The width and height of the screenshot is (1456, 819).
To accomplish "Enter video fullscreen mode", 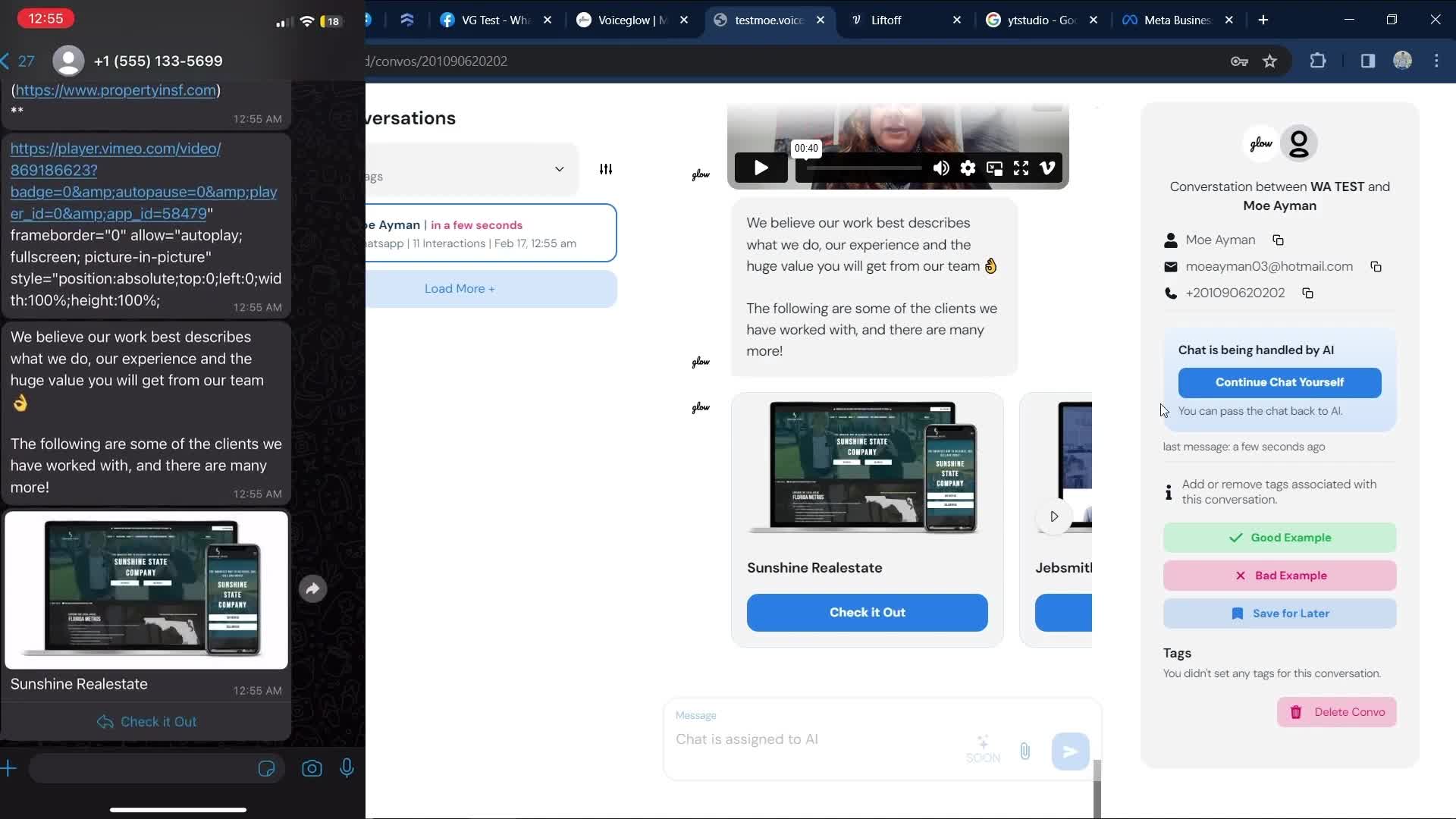I will (x=1021, y=168).
